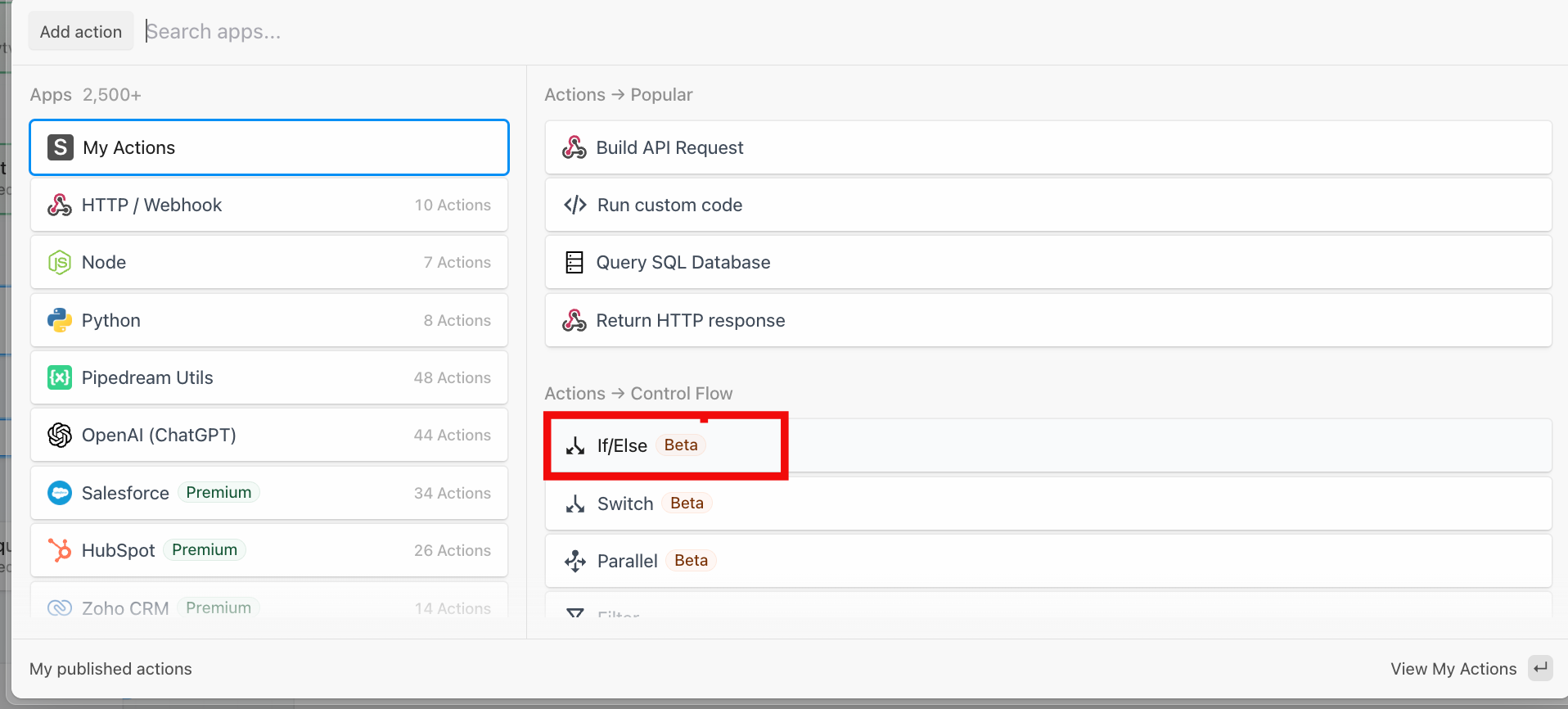Add the If/Else control flow action
Viewport: 1568px width, 709px height.
(1048, 445)
